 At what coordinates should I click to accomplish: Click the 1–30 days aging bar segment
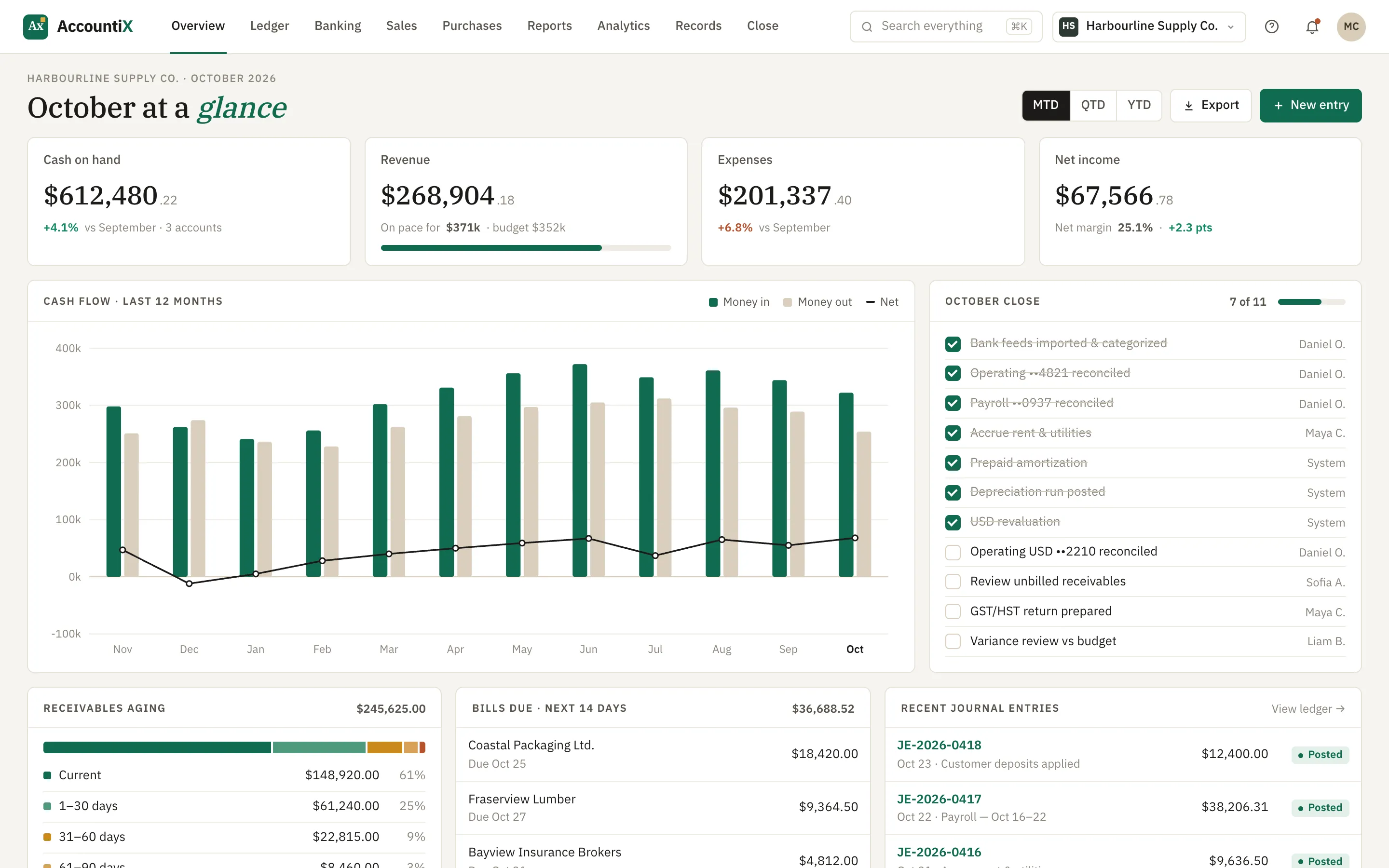[x=318, y=747]
